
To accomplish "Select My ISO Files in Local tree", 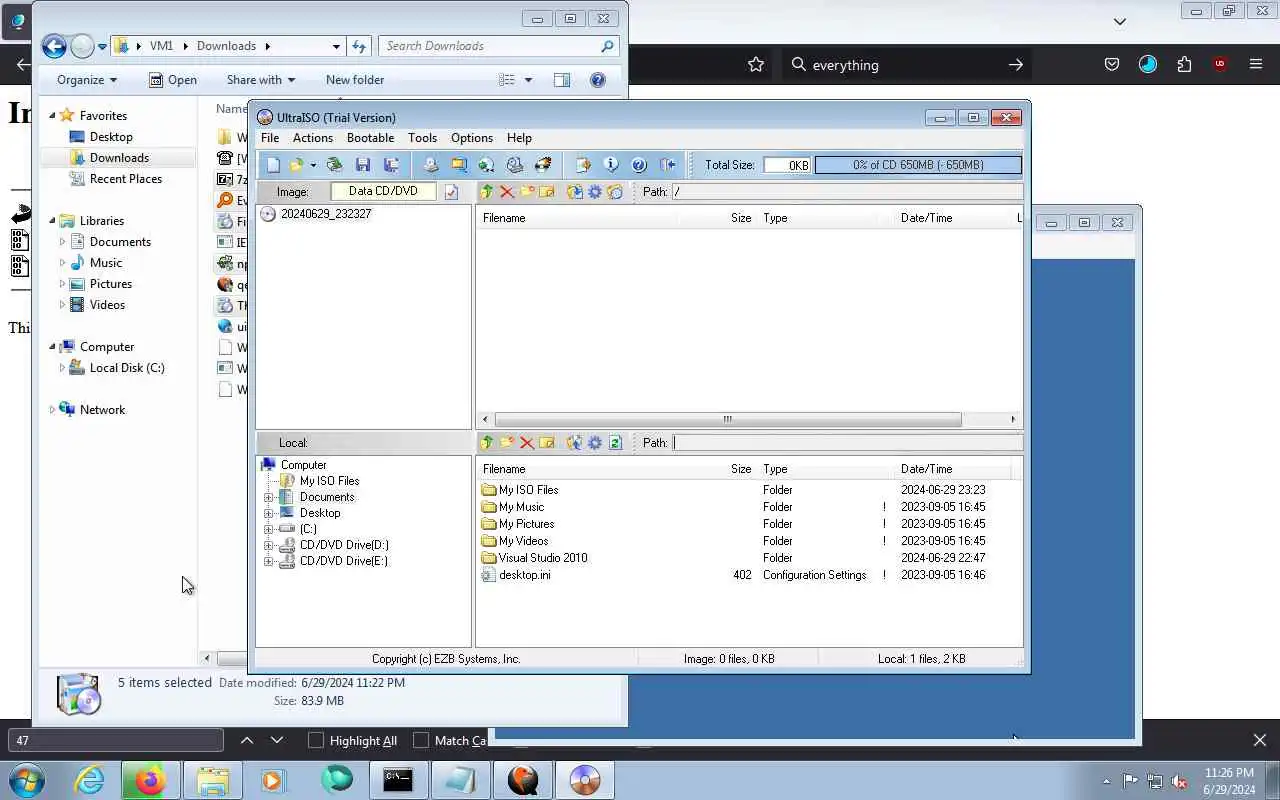I will pyautogui.click(x=329, y=481).
